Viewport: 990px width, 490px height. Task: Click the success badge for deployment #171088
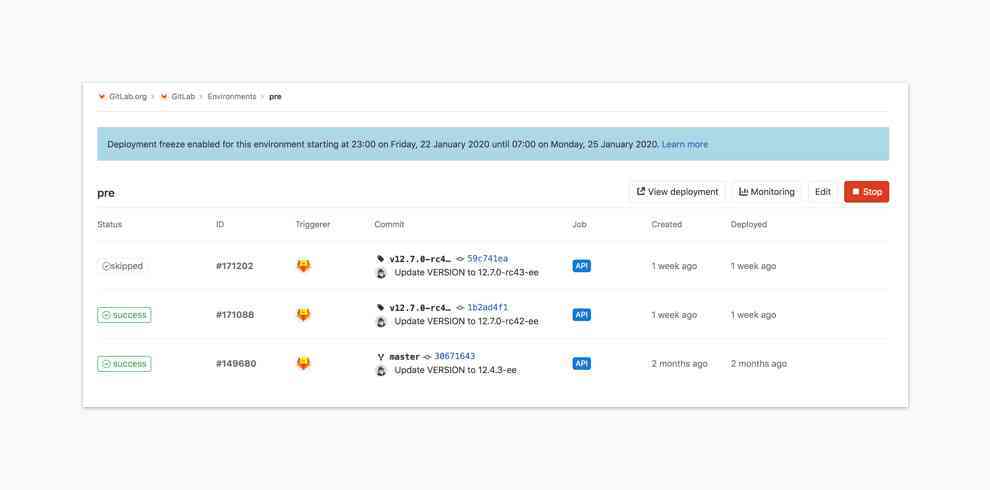(x=124, y=315)
